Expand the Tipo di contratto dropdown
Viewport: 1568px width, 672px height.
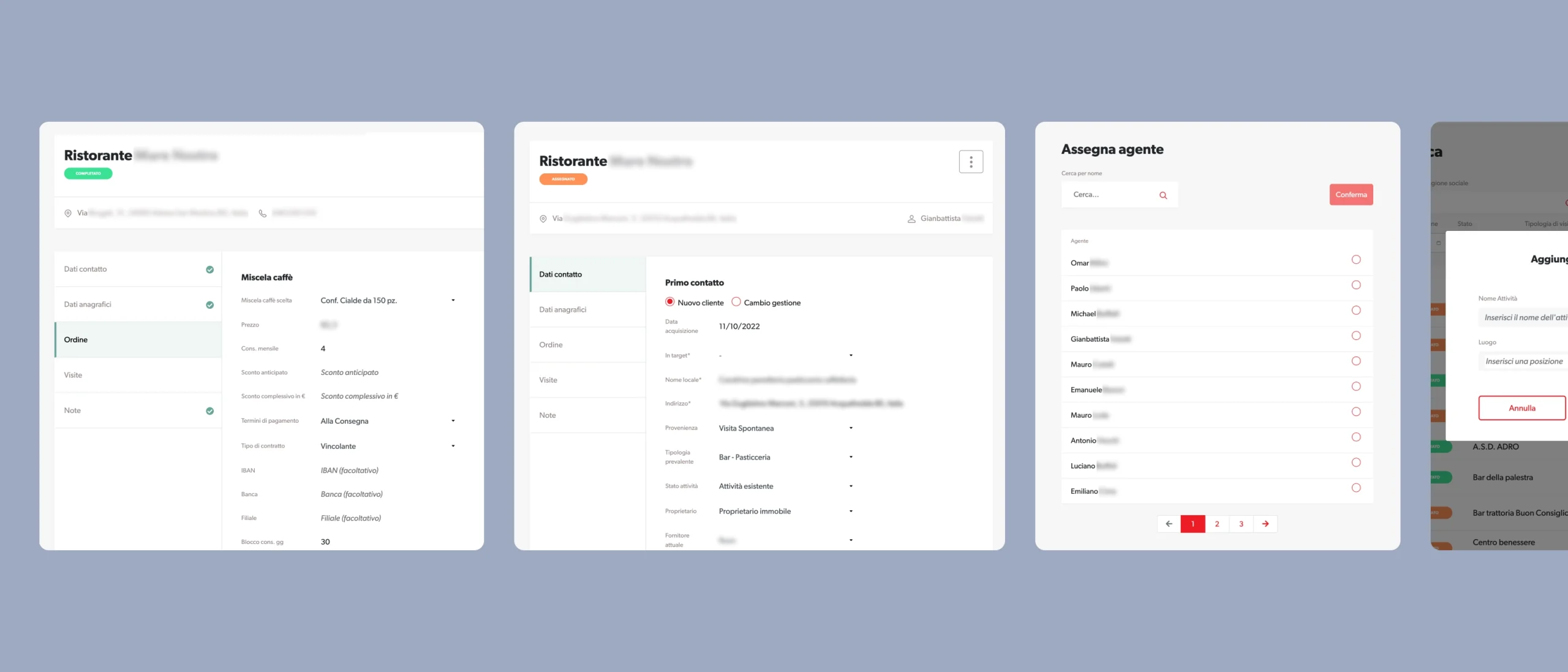pos(388,446)
